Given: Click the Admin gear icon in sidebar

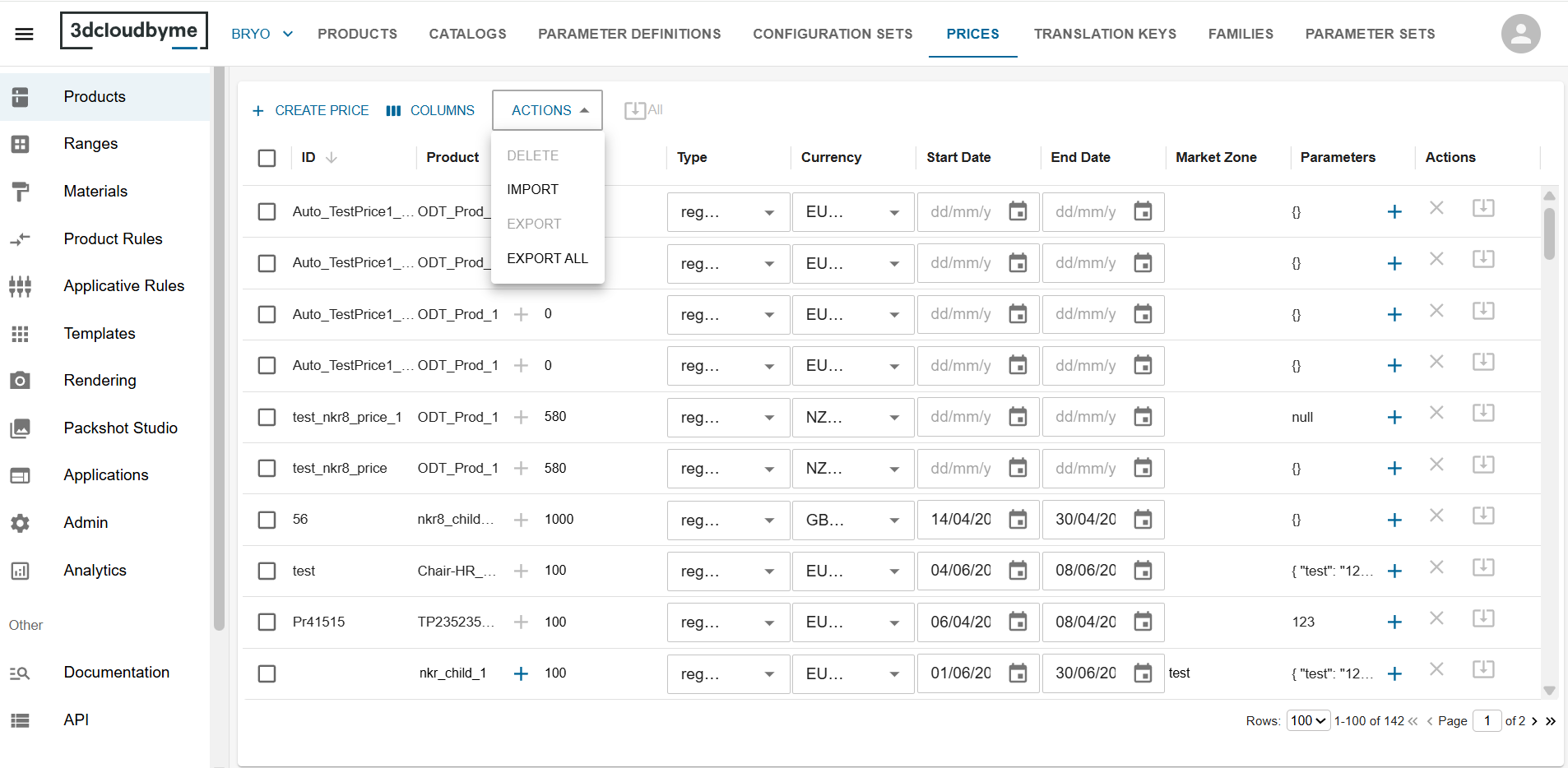Looking at the screenshot, I should [x=21, y=523].
